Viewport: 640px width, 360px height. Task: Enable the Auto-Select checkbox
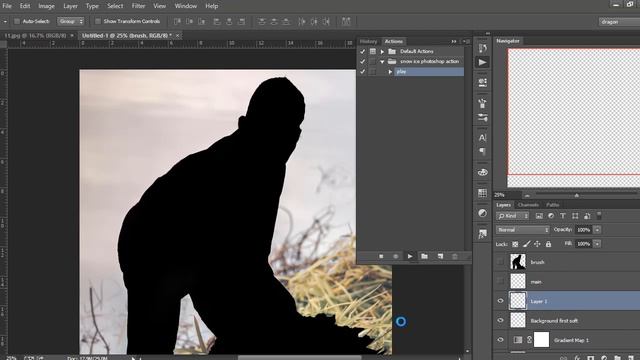coord(17,21)
